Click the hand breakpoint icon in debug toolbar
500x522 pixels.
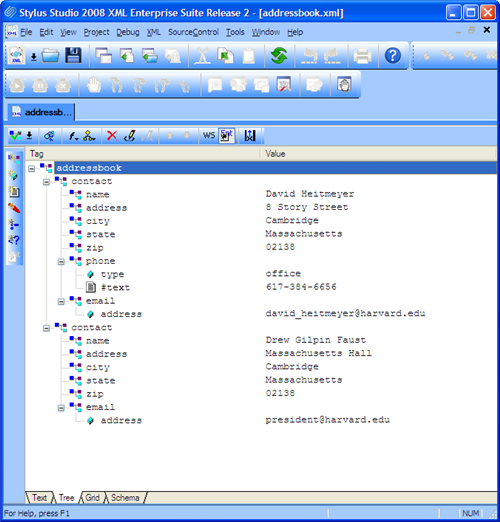tap(94, 85)
